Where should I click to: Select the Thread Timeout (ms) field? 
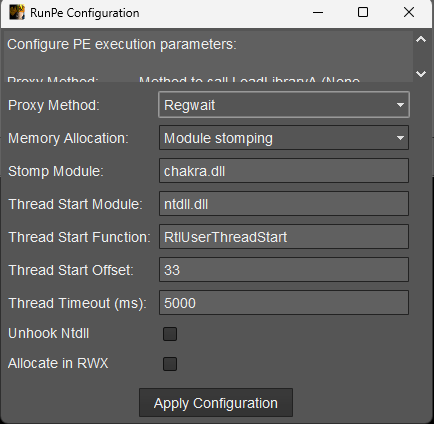(284, 303)
